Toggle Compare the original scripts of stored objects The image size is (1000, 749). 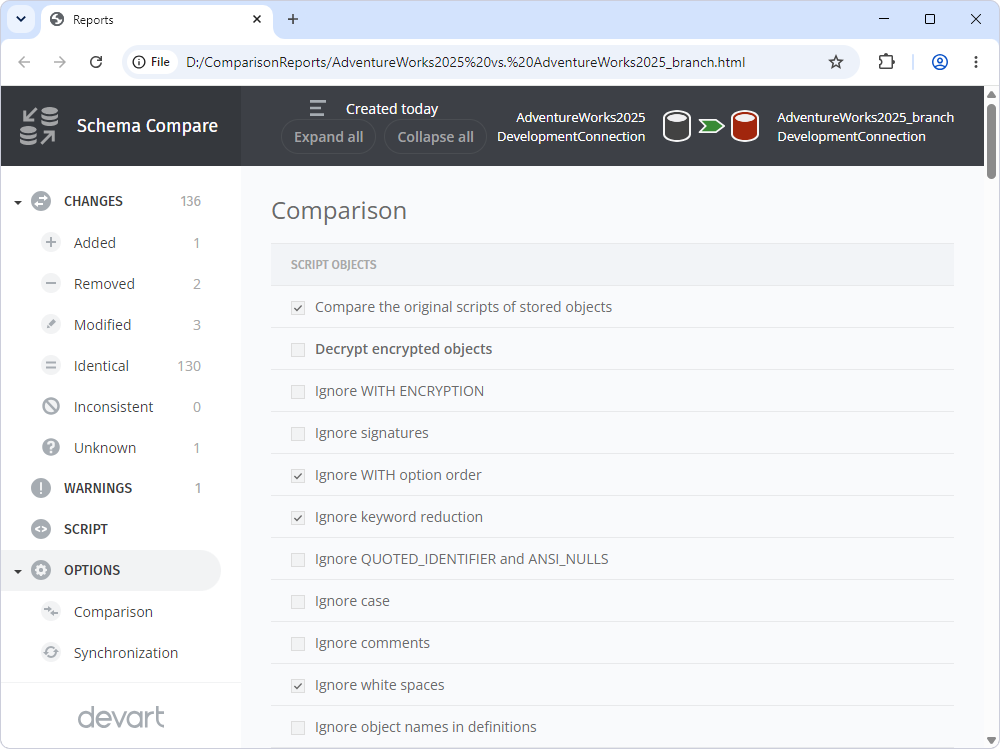click(298, 308)
